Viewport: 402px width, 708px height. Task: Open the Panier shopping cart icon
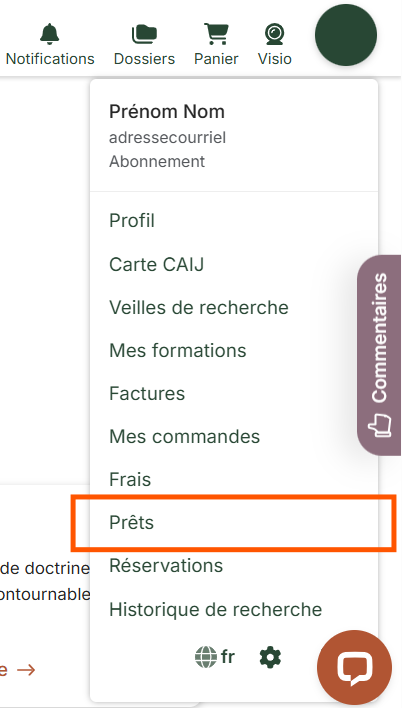point(216,34)
